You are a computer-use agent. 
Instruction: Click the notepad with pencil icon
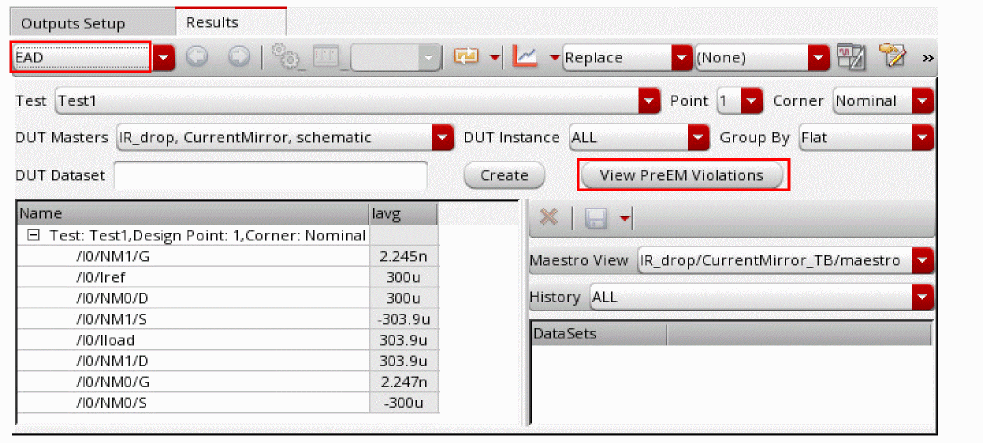coord(891,57)
